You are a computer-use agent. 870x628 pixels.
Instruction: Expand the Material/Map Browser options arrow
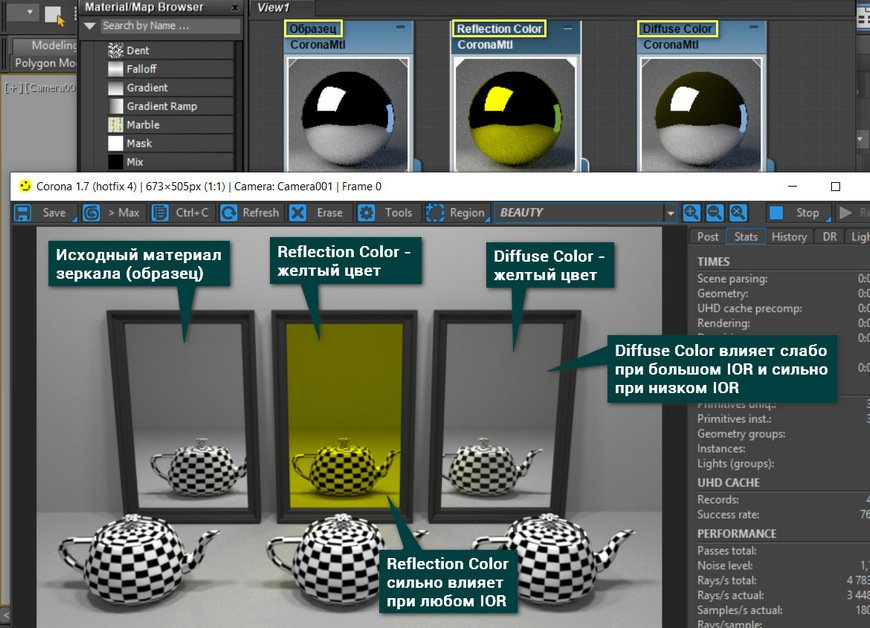click(90, 26)
